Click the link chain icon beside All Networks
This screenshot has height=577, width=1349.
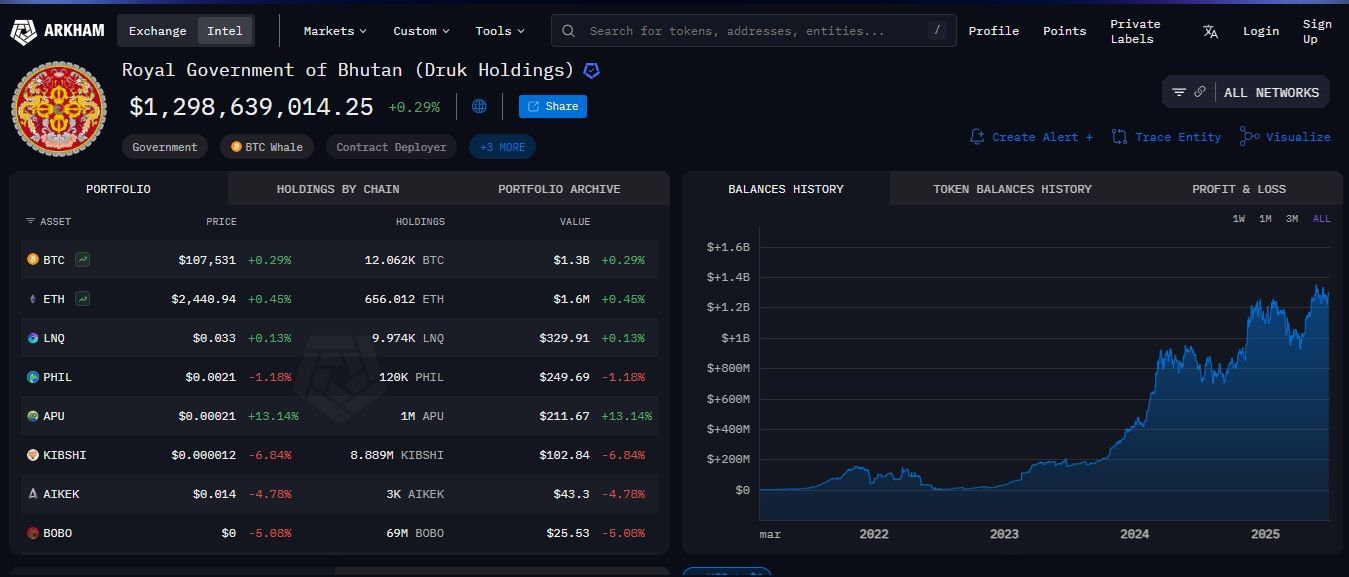[1200, 92]
